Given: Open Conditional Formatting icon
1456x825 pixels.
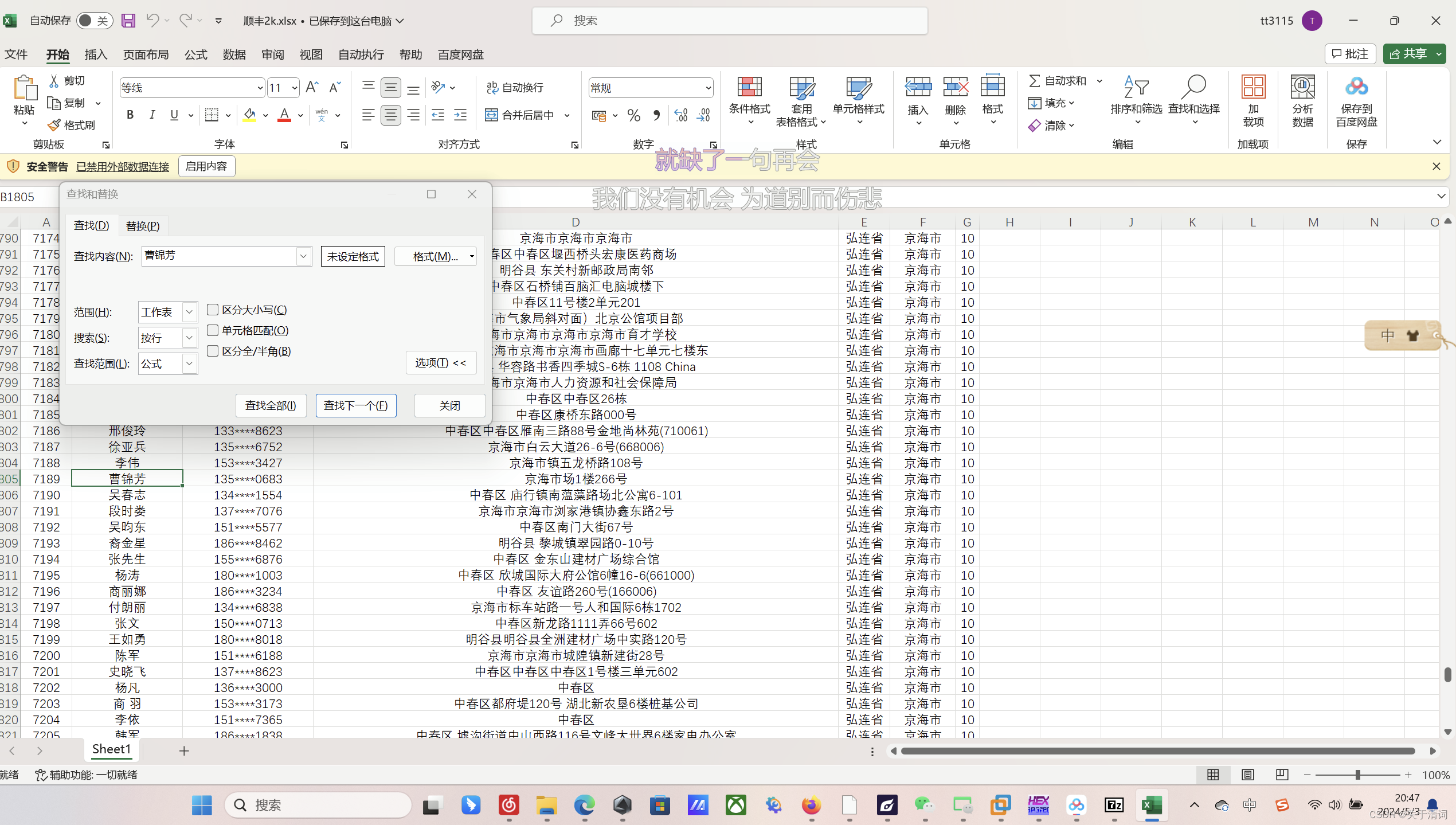Looking at the screenshot, I should coord(749,88).
